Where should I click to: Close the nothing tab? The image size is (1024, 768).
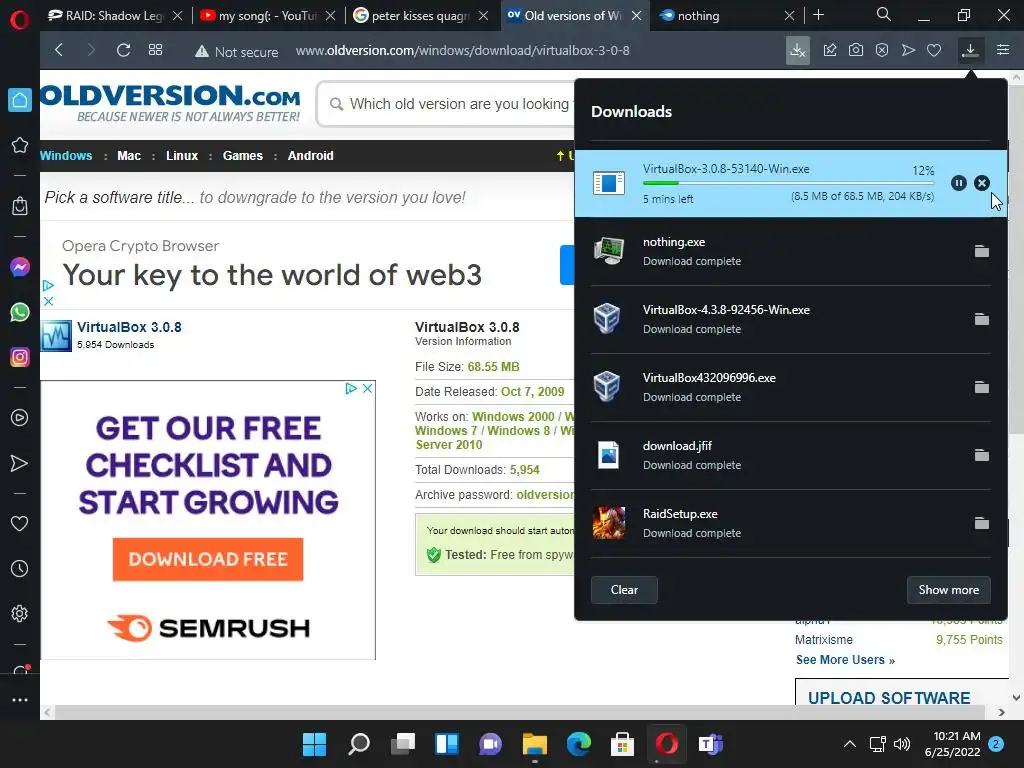tap(789, 16)
